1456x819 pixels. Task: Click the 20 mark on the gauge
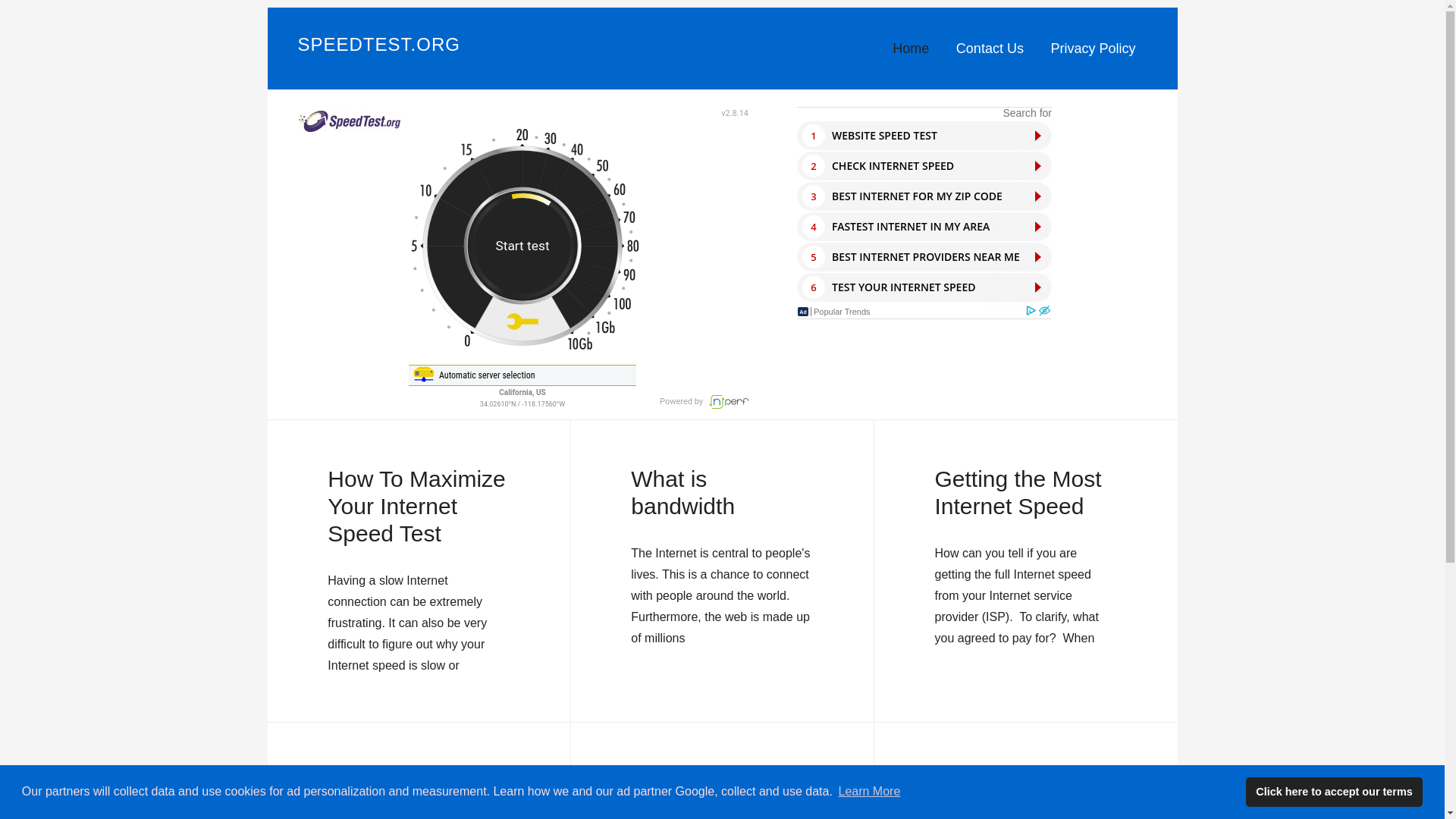click(x=522, y=136)
